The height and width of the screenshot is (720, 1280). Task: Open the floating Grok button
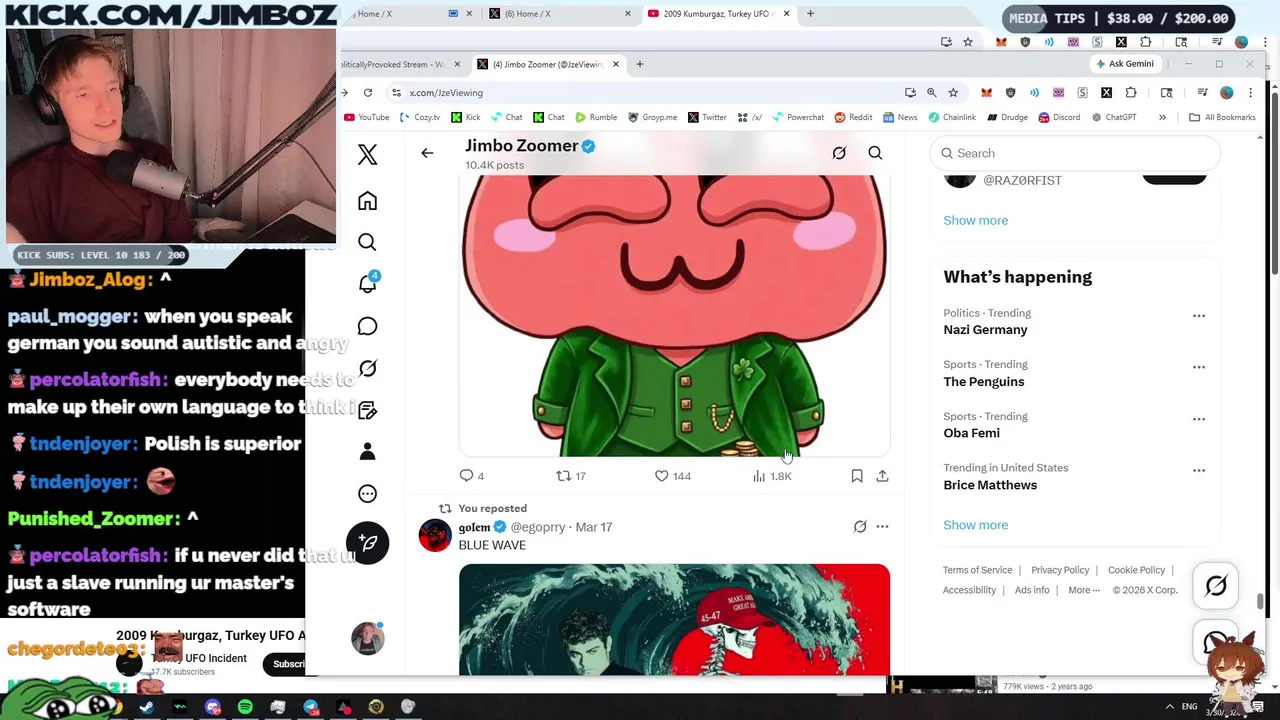1216,586
